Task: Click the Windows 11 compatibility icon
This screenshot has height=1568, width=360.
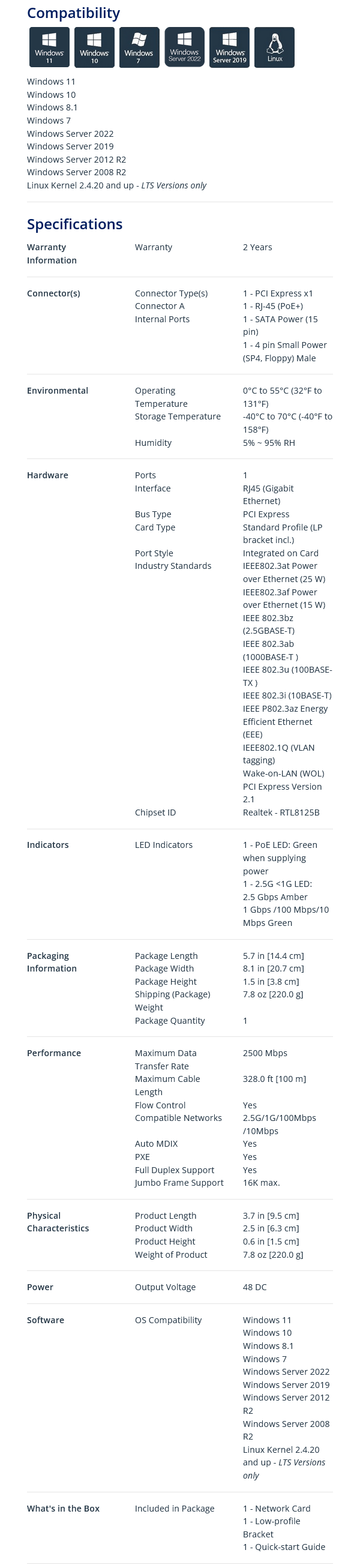Action: pyautogui.click(x=49, y=47)
